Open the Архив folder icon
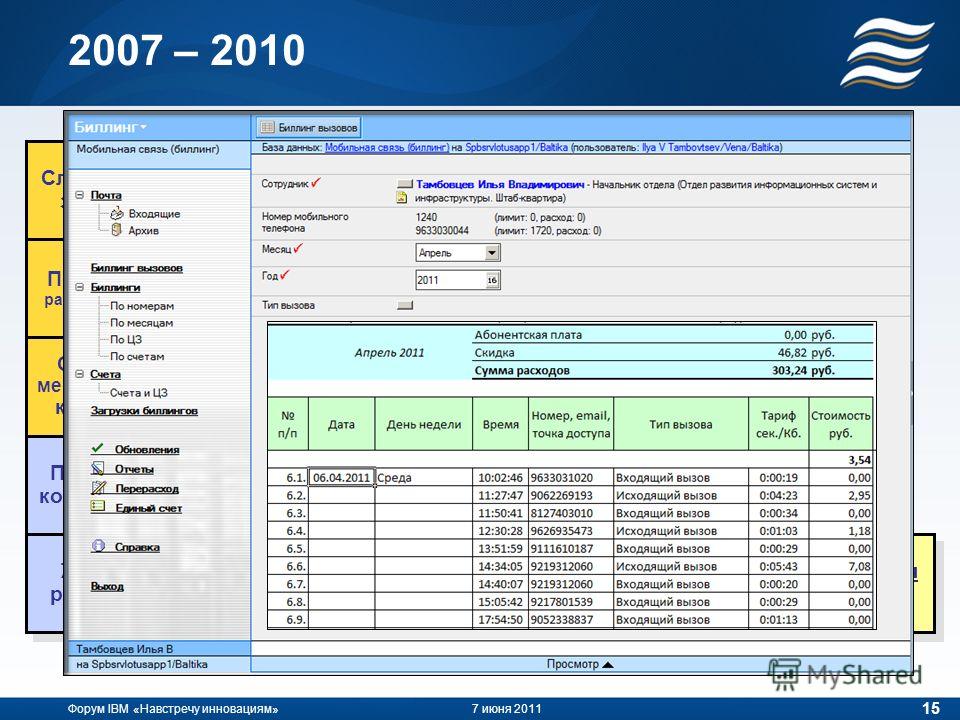 [116, 230]
